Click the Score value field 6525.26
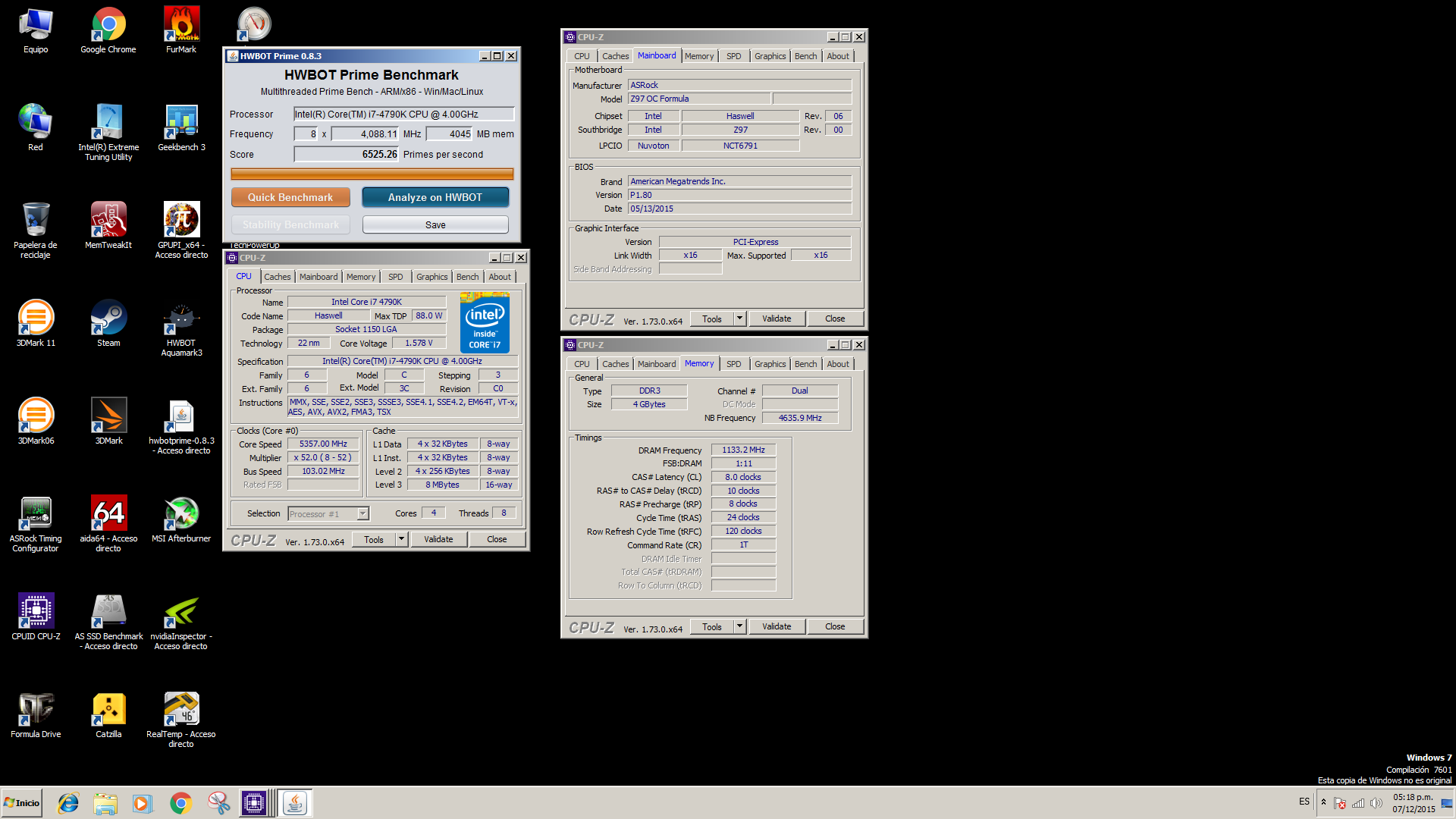1456x819 pixels. coord(347,154)
